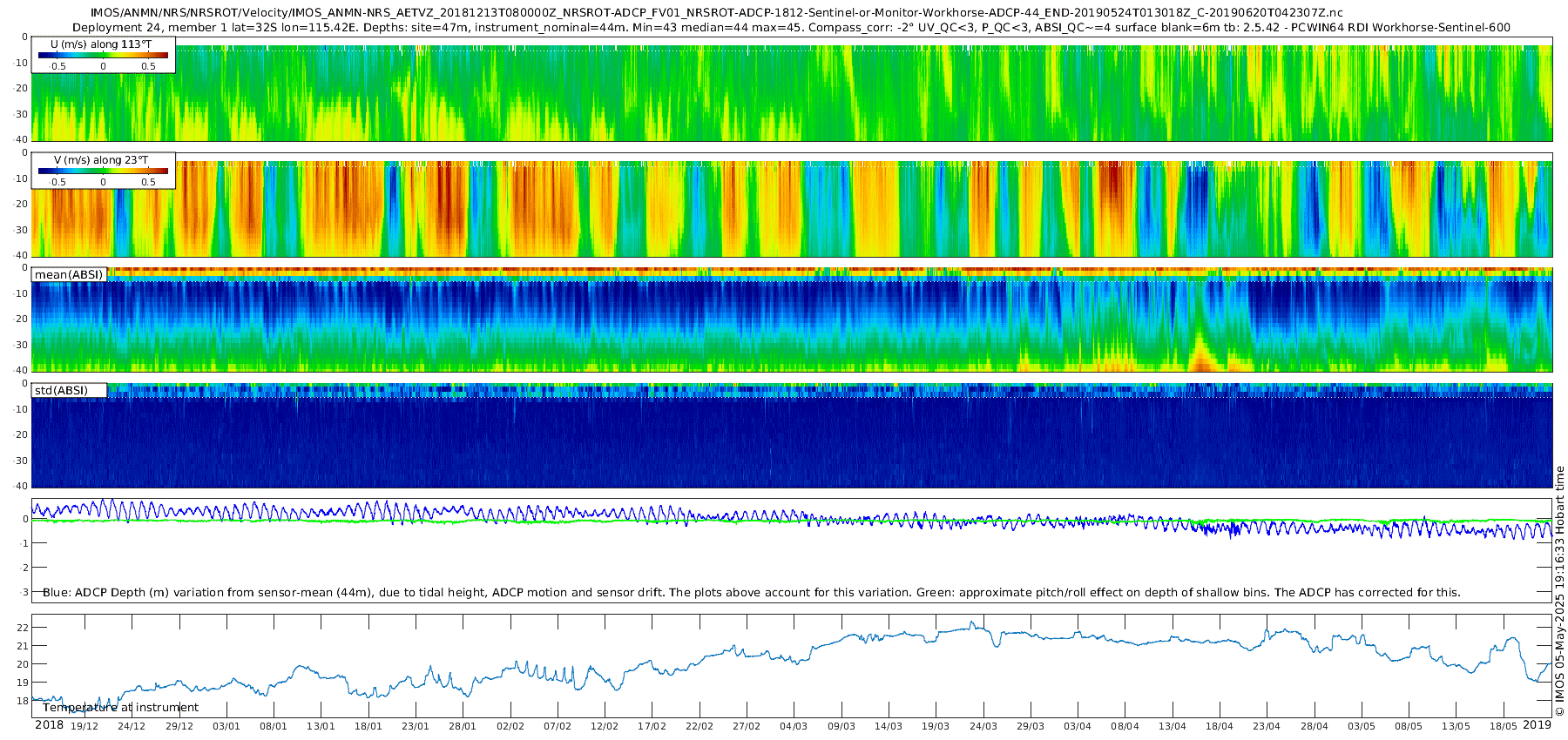Select the 'V (m/s) along 23°T' legend label
This screenshot has height=740, width=1568.
tap(101, 160)
